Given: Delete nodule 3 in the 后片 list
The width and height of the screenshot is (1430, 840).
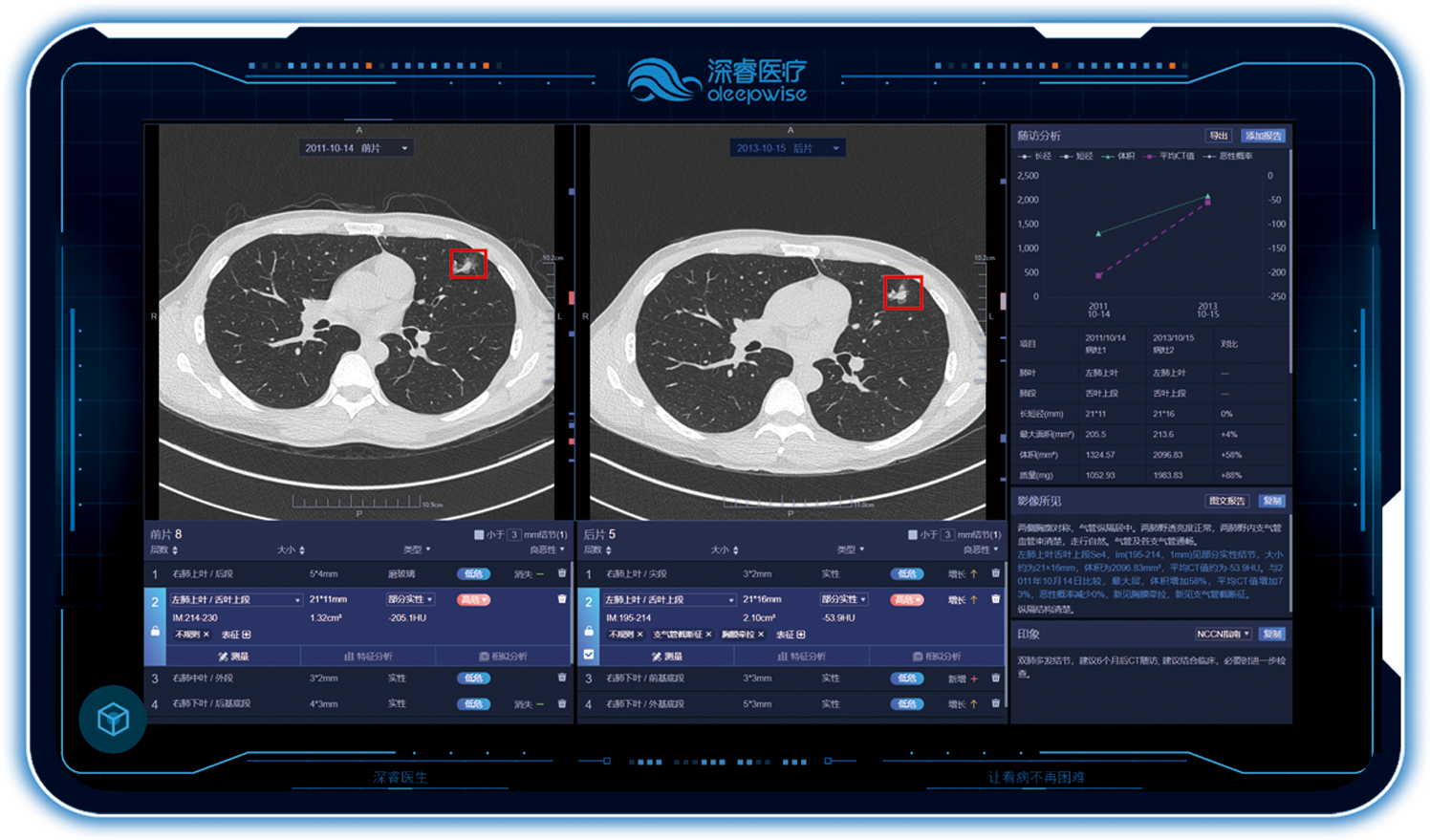Looking at the screenshot, I should 996,678.
